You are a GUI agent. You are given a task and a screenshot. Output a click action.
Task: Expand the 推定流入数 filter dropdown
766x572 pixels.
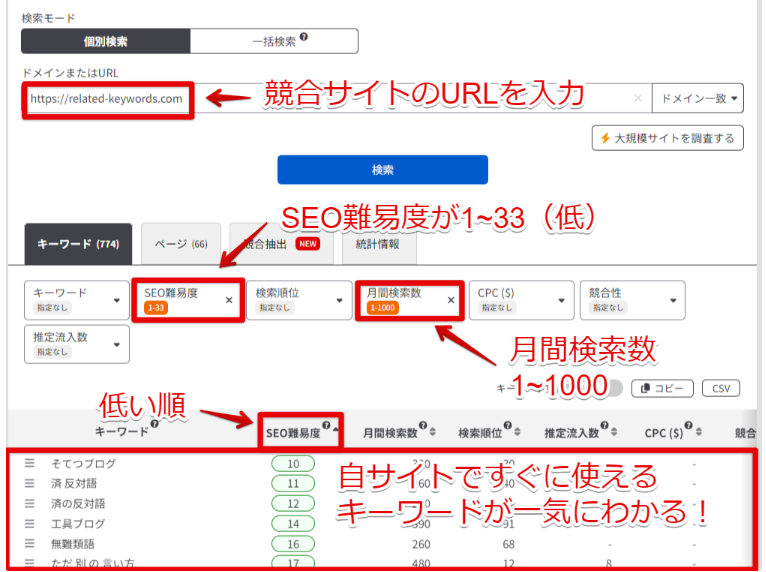[78, 345]
